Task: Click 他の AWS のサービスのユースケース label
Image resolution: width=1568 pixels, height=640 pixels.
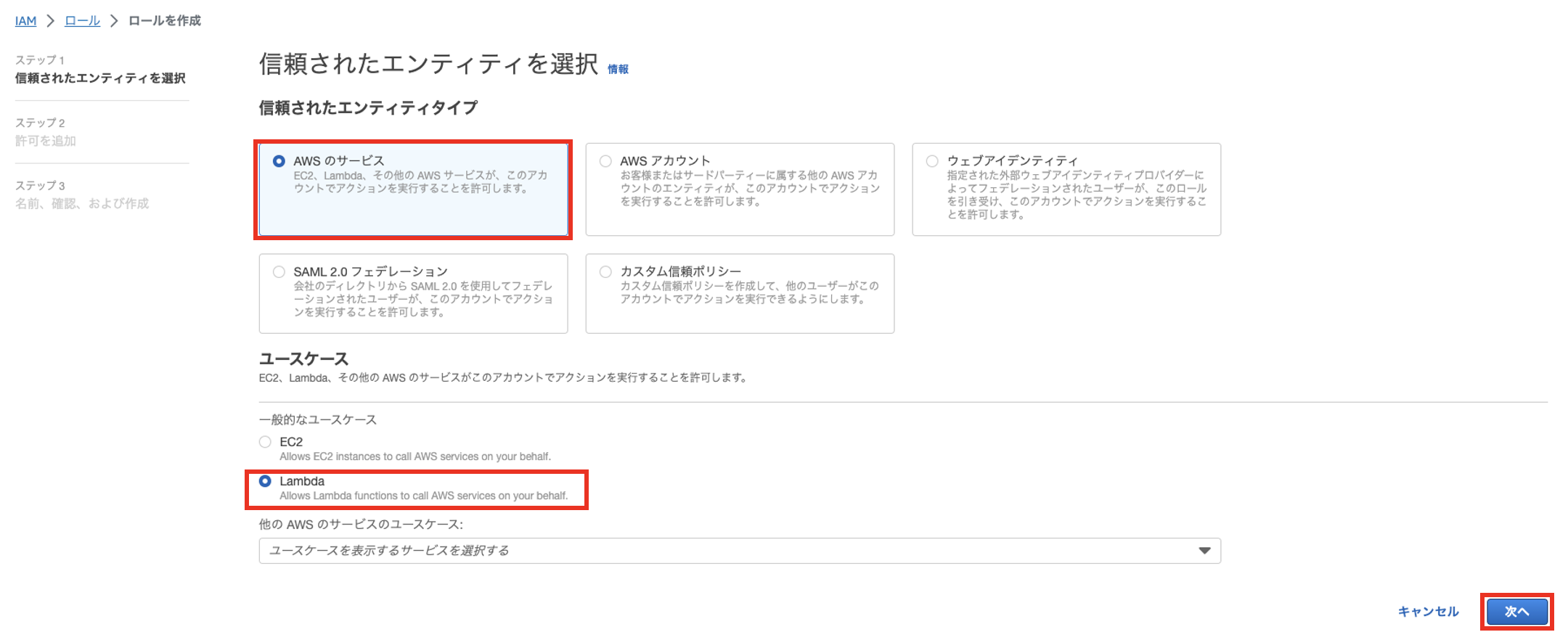Action: click(x=361, y=525)
